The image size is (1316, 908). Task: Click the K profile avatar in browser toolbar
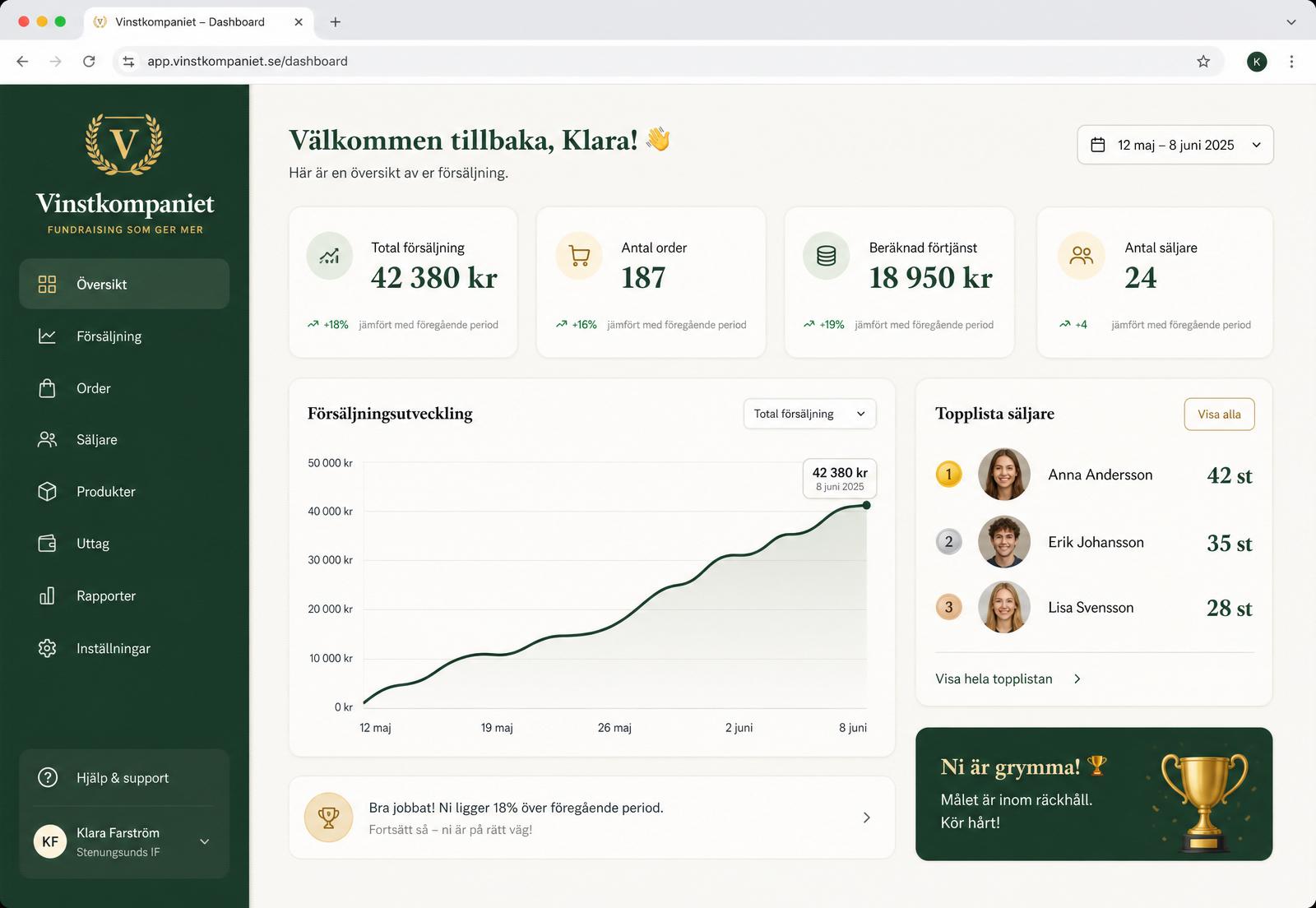pos(1257,62)
